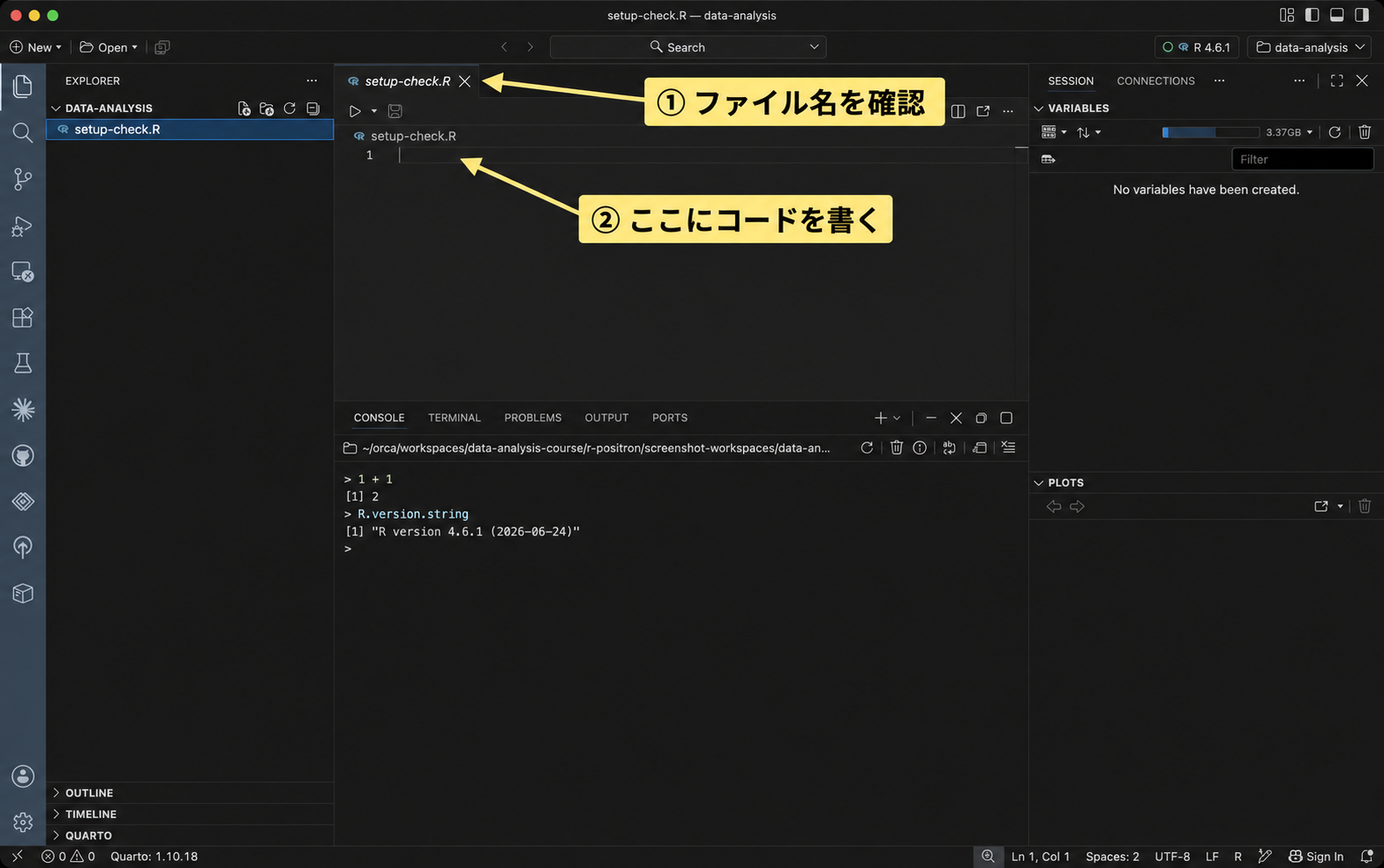
Task: Show console information icon
Action: point(920,448)
